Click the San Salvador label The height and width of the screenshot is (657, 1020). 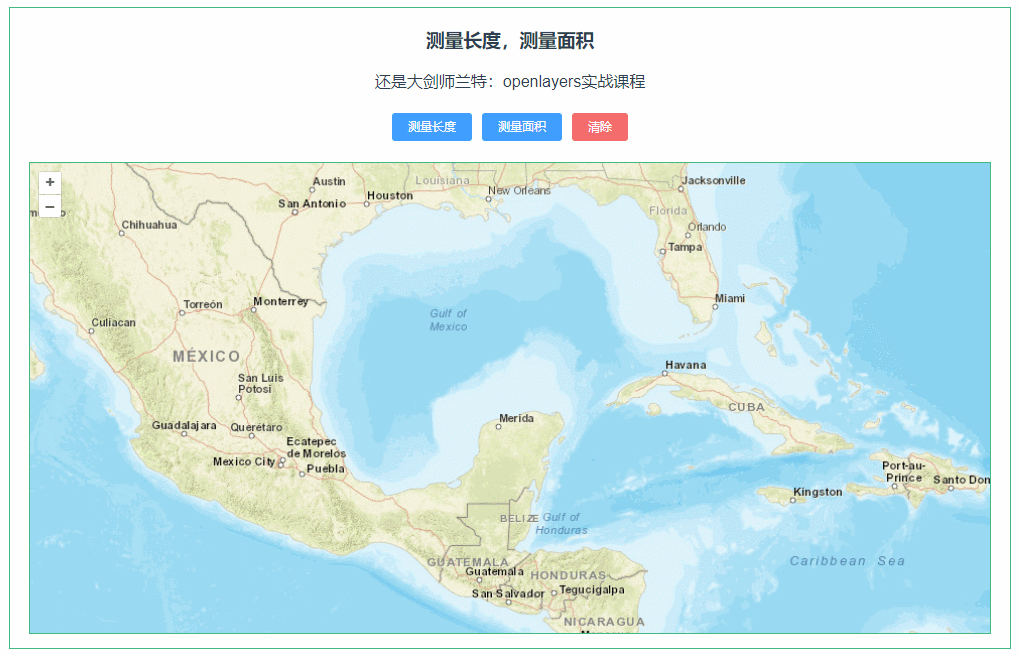(x=508, y=593)
